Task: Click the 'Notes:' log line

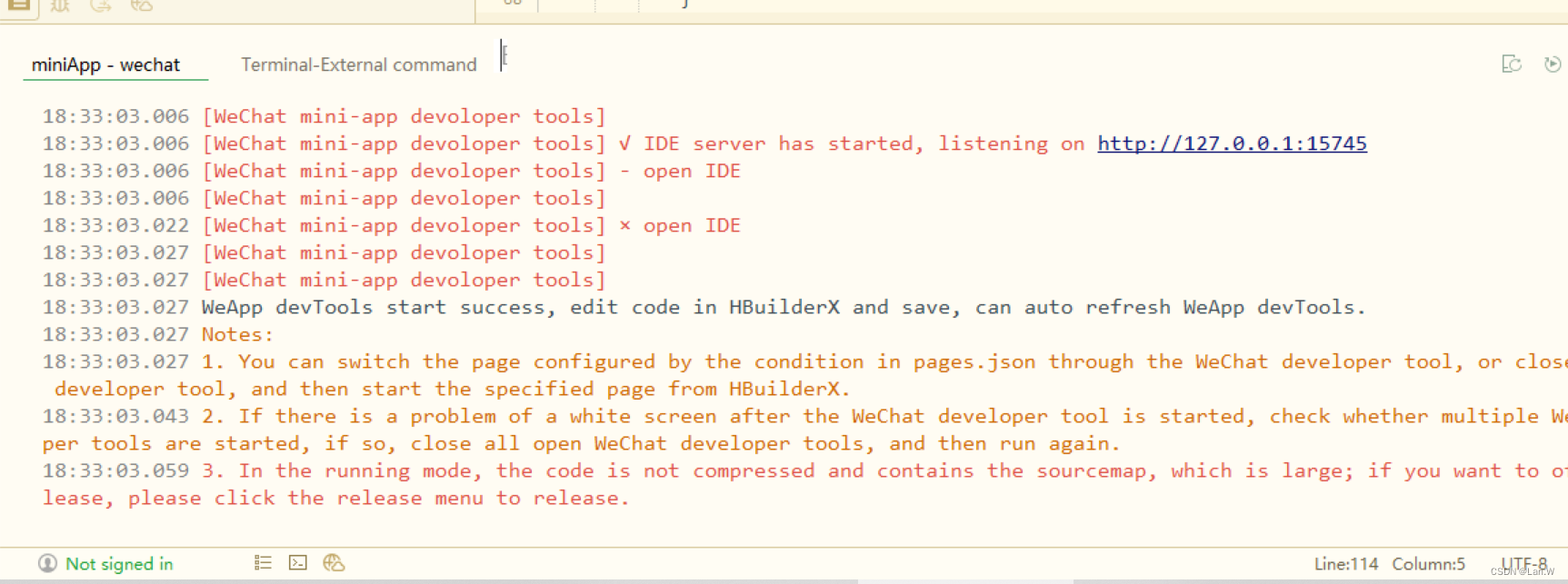Action: pos(157,334)
